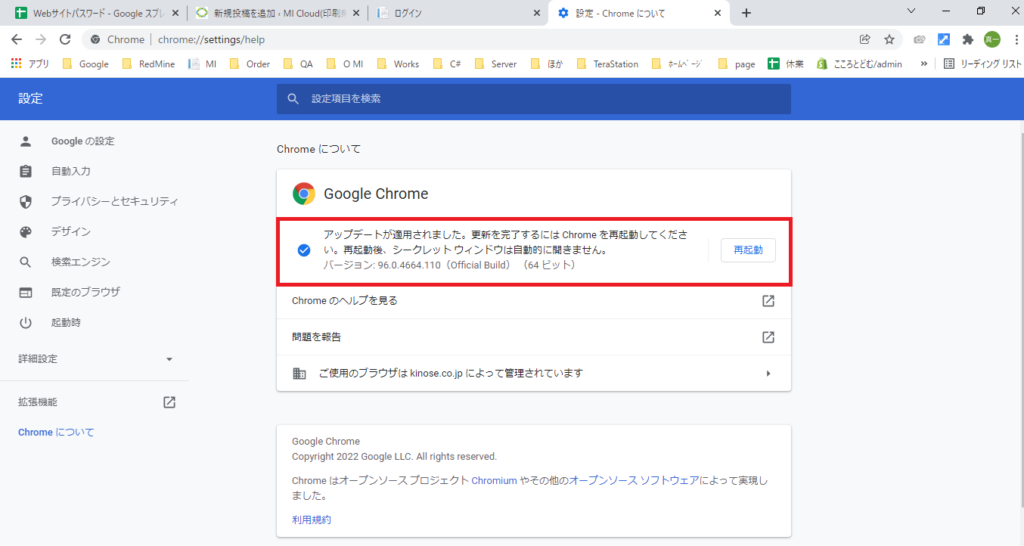Open デザイン settings section

pyautogui.click(x=71, y=231)
